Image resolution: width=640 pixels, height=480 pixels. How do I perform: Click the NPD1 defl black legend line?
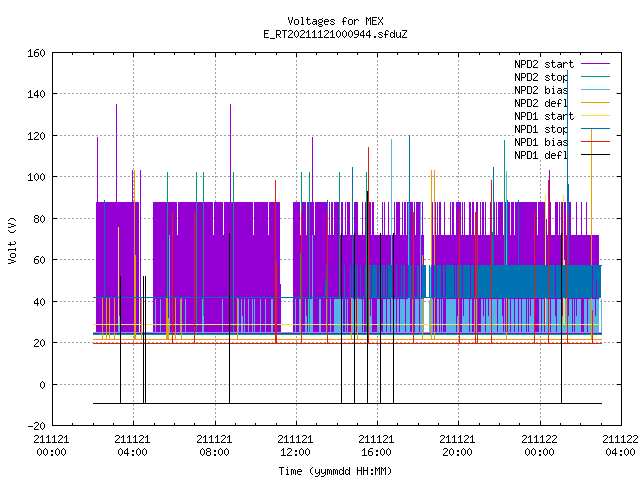click(595, 155)
